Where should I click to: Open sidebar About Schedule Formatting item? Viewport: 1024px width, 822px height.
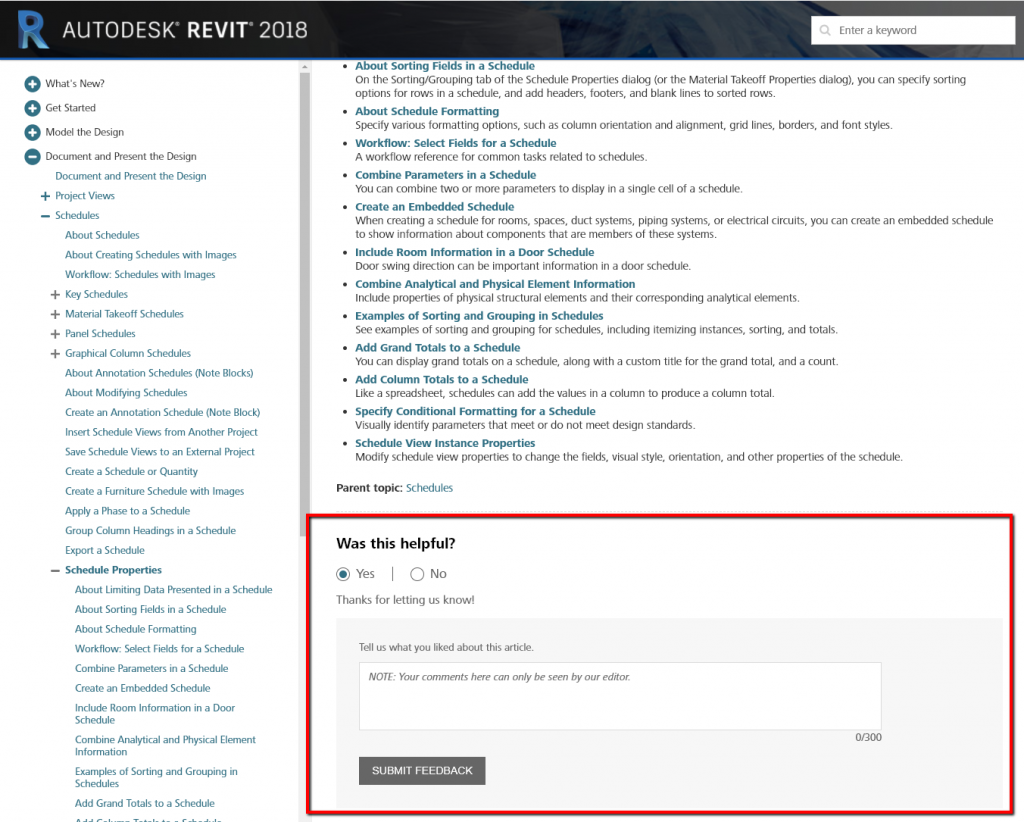pyautogui.click(x=136, y=629)
